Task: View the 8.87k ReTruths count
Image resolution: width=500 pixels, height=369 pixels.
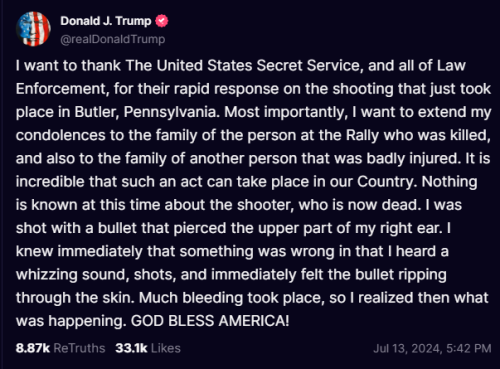Action: coord(33,348)
